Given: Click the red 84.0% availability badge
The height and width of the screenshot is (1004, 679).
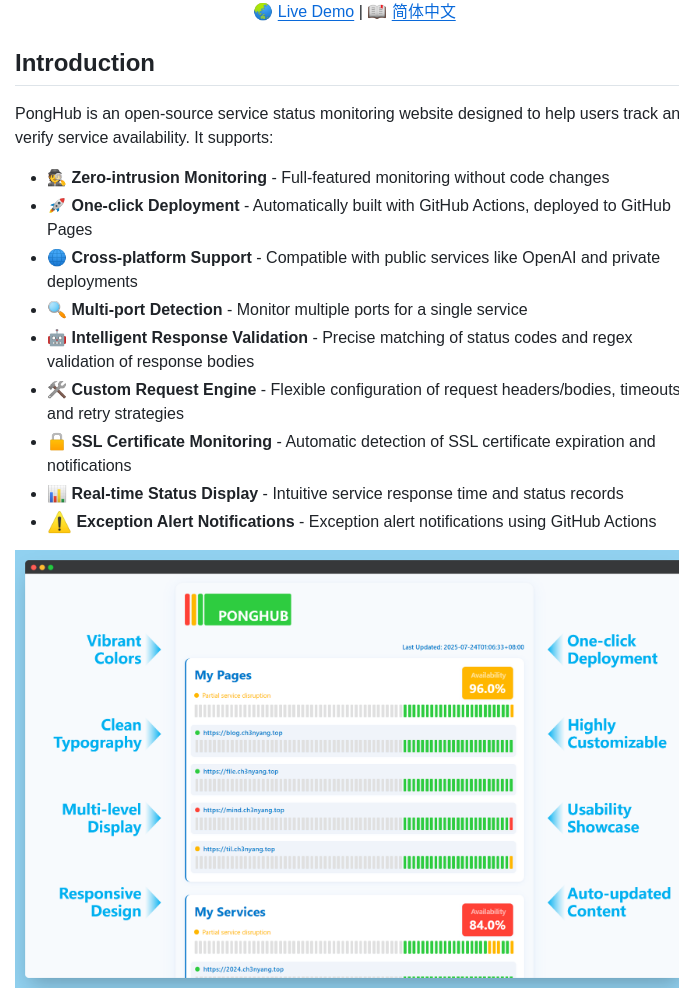Looking at the screenshot, I should coord(487,920).
